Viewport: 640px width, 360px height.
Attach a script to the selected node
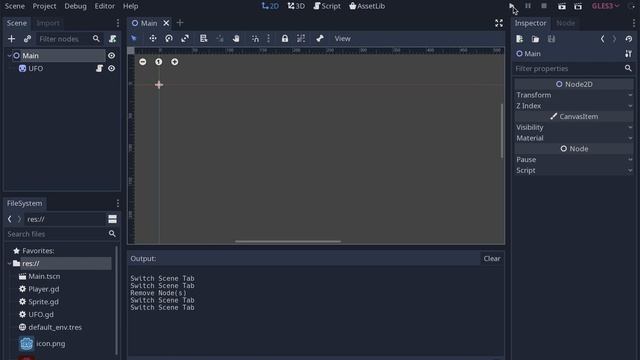pyautogui.click(x=112, y=39)
